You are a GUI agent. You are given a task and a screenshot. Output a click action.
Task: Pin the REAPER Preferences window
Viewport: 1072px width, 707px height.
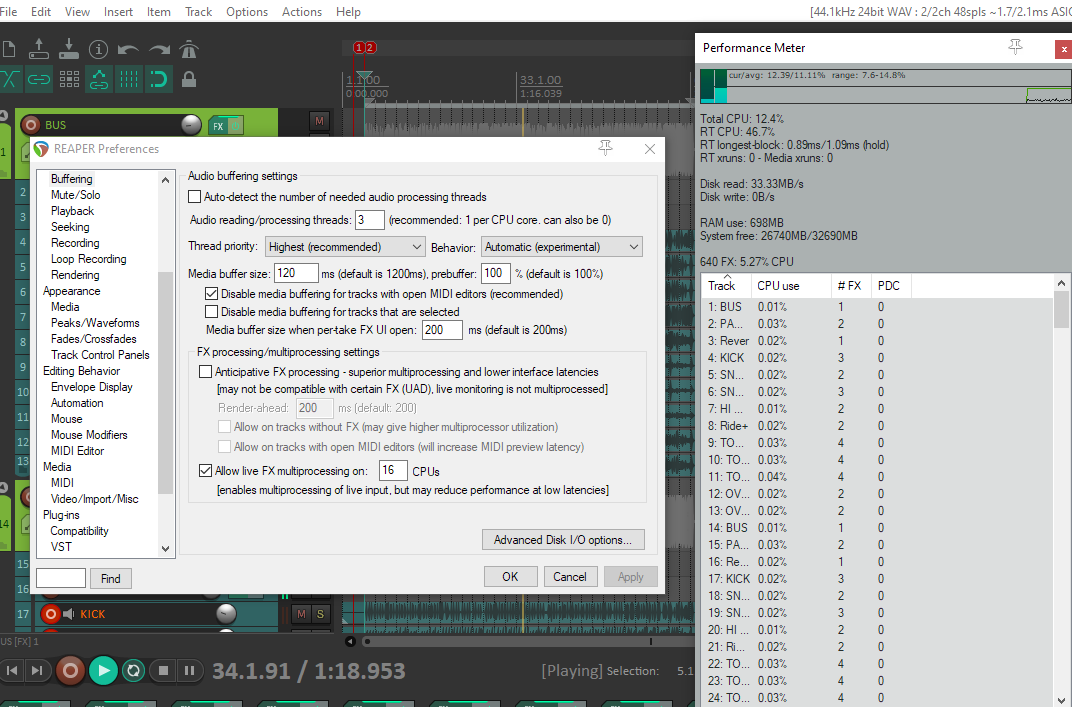coord(606,148)
